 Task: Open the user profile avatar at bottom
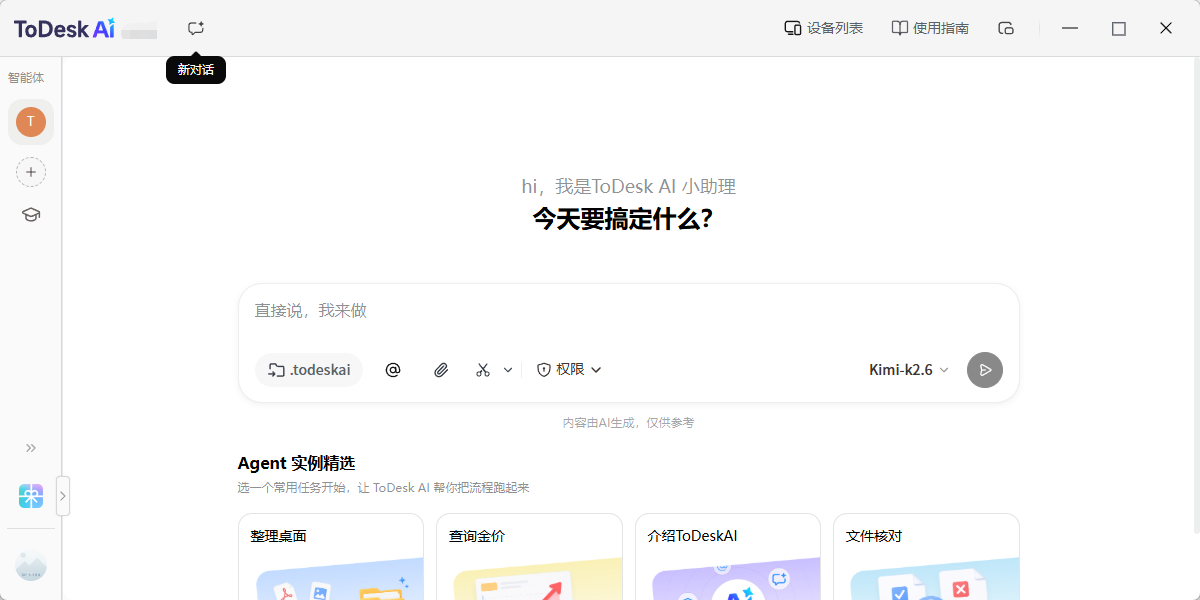(x=31, y=566)
